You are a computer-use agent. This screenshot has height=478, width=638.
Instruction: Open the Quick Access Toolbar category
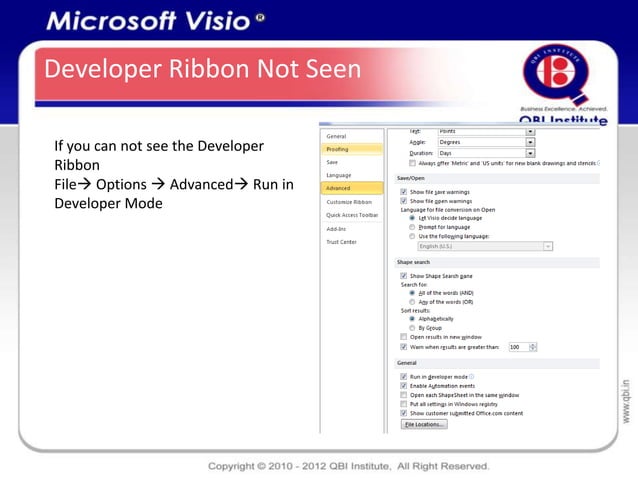[x=352, y=215]
